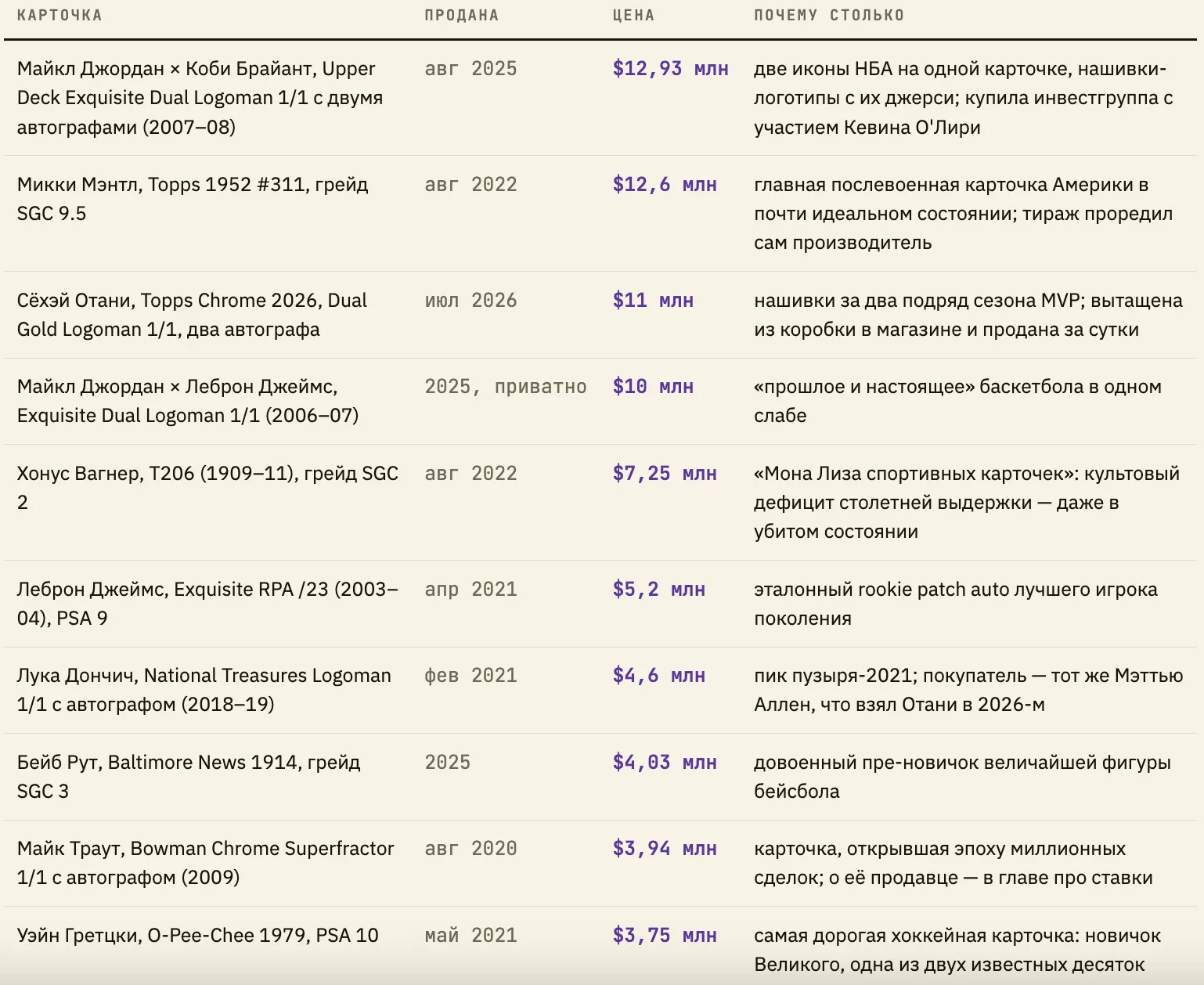Select the Майк Траут Bowman Chrome card name
Screen dimensions: 1204x985
[205, 863]
